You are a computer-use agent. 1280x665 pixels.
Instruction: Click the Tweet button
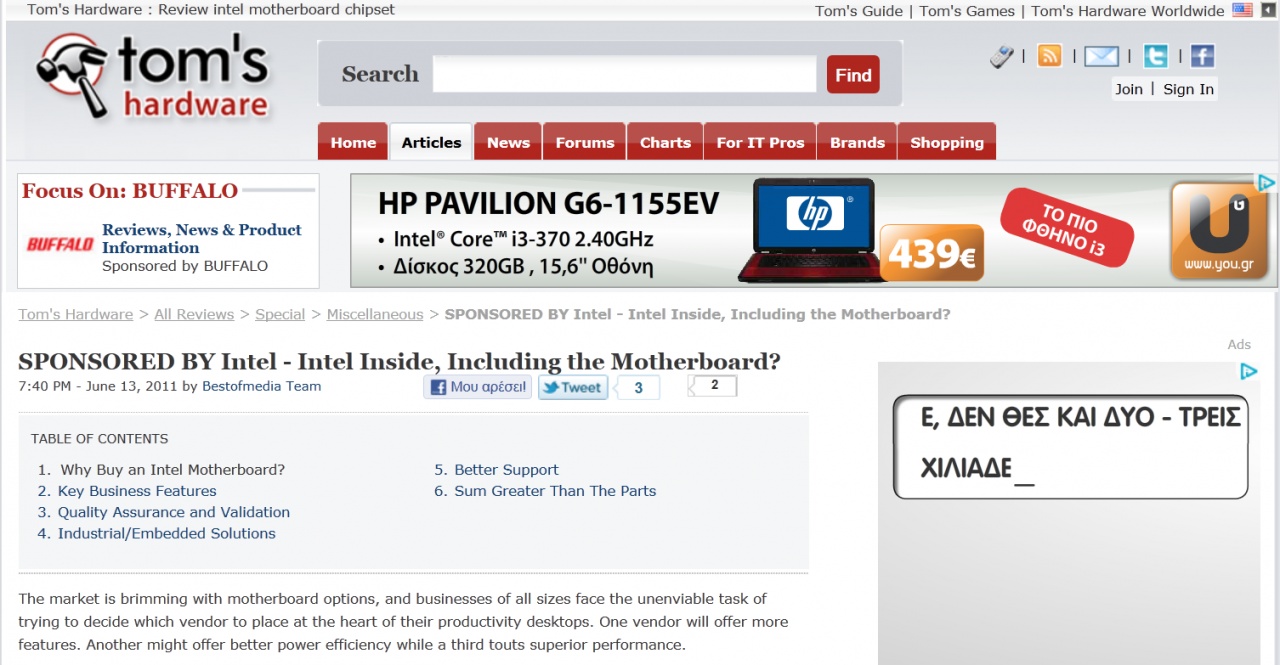tap(573, 387)
